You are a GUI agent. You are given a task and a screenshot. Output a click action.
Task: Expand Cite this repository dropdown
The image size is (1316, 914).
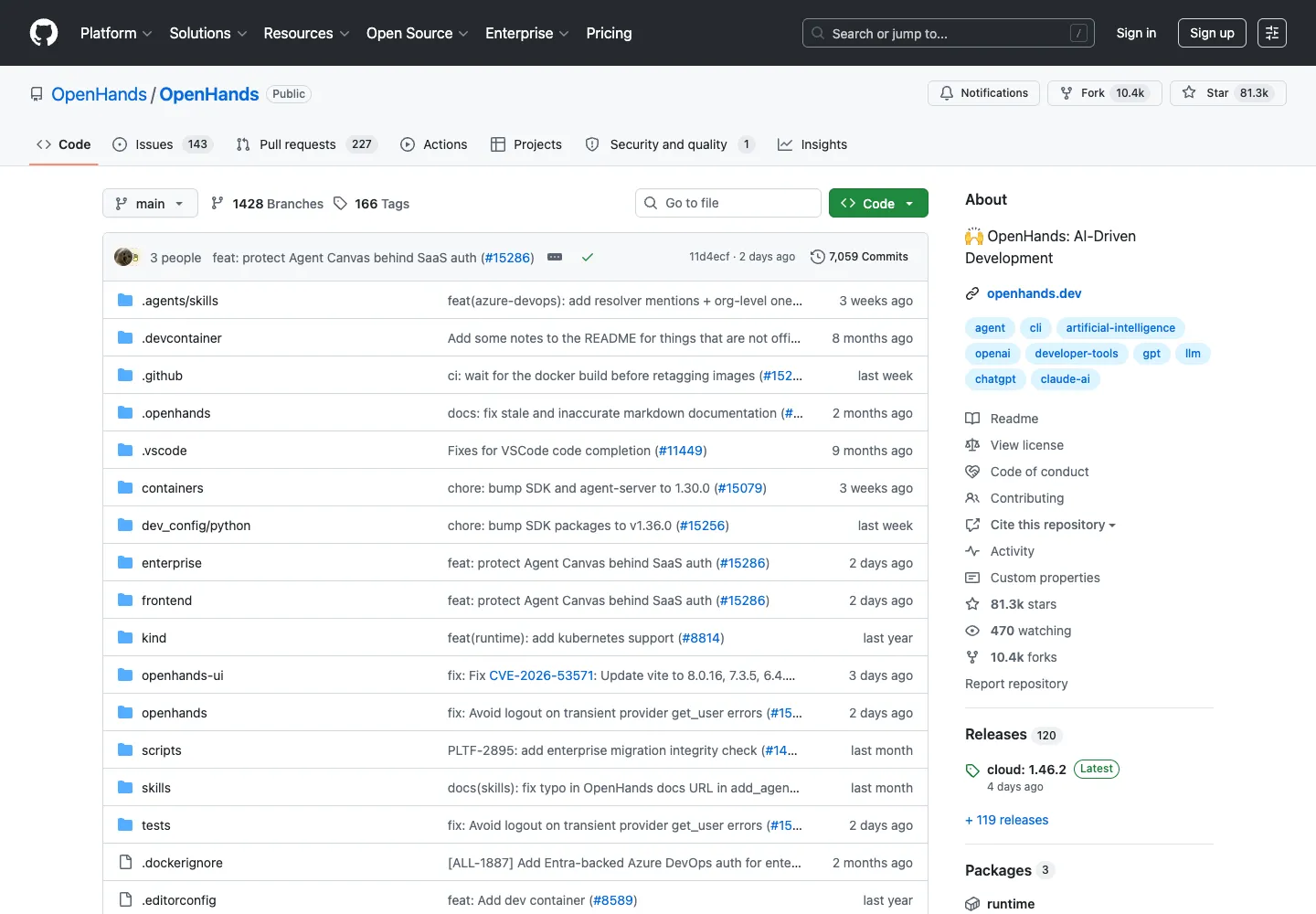tap(1053, 525)
